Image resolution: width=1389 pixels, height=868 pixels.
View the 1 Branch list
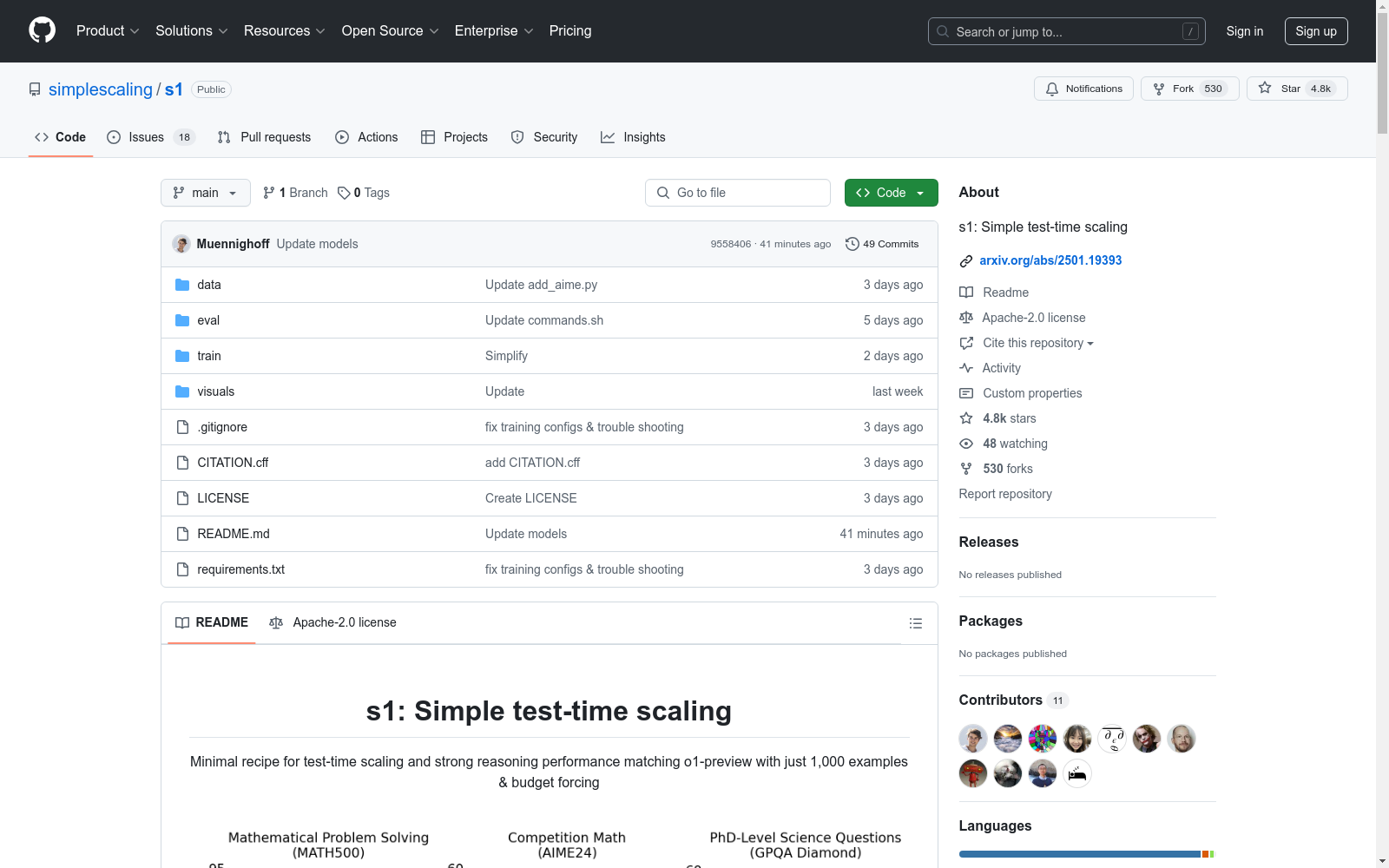[295, 193]
